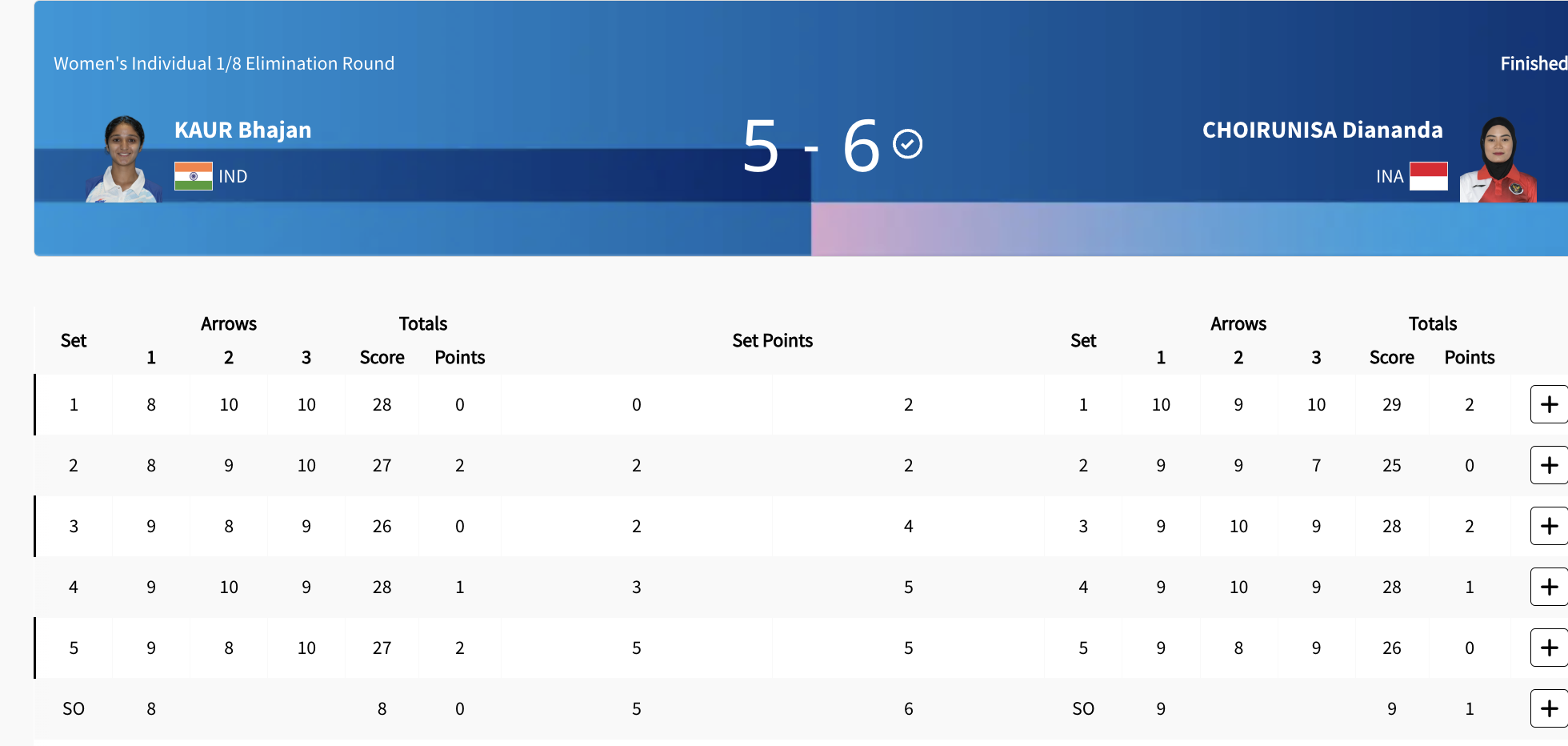The height and width of the screenshot is (746, 1568).
Task: Expand set 2 row plus button
Action: (1549, 465)
